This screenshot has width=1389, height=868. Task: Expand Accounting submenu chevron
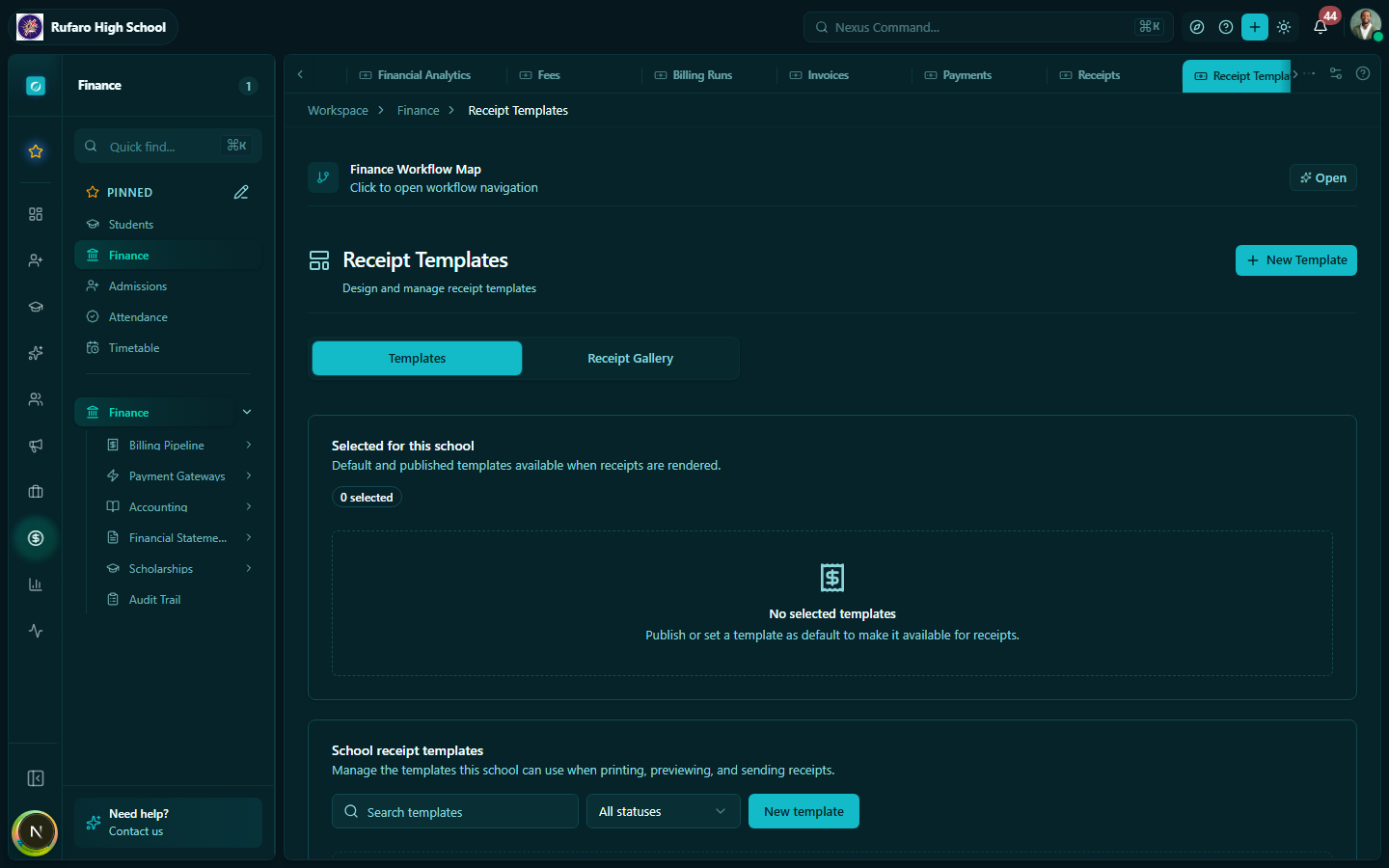[x=249, y=506]
